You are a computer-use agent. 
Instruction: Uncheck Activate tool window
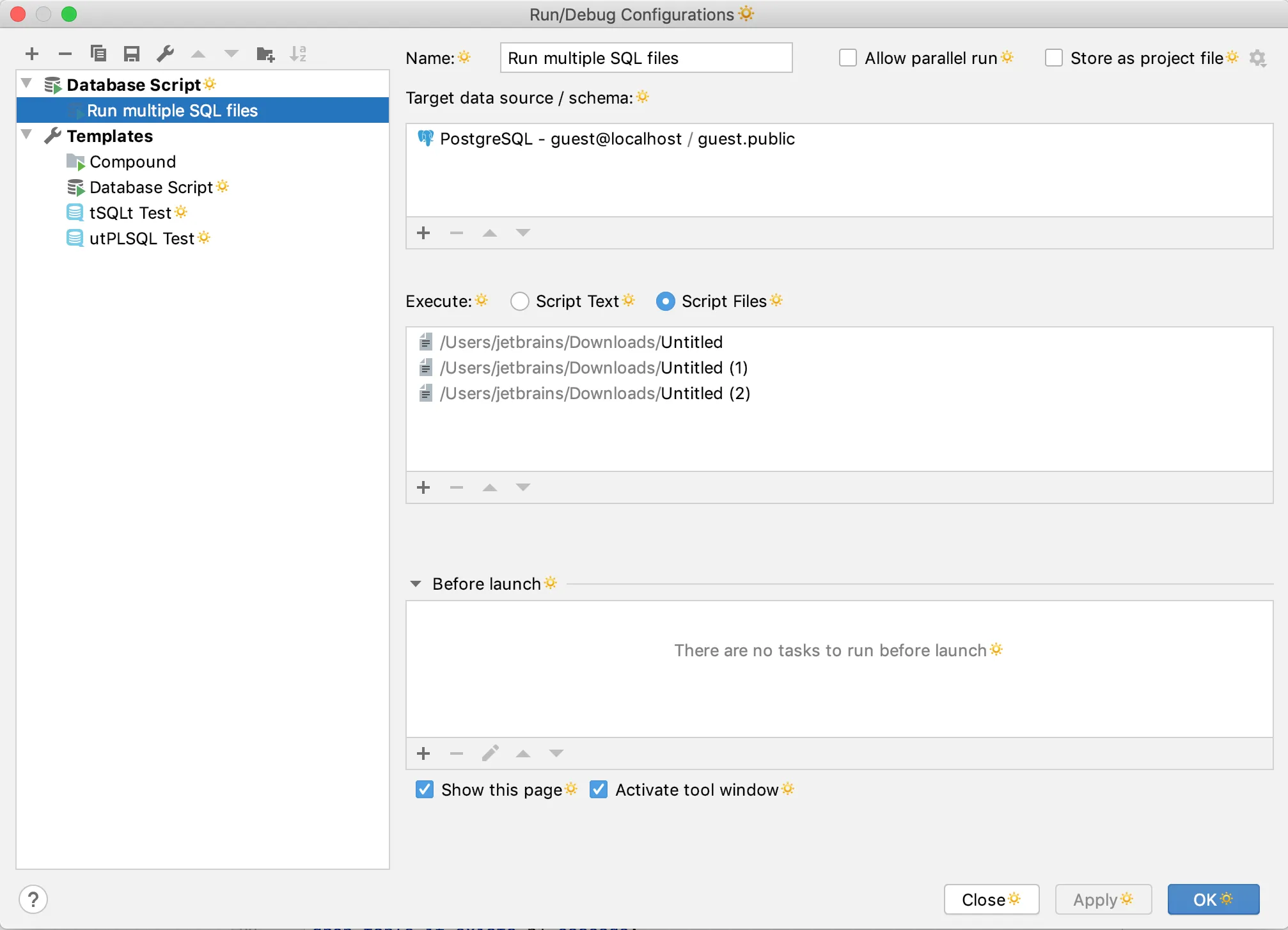click(599, 790)
